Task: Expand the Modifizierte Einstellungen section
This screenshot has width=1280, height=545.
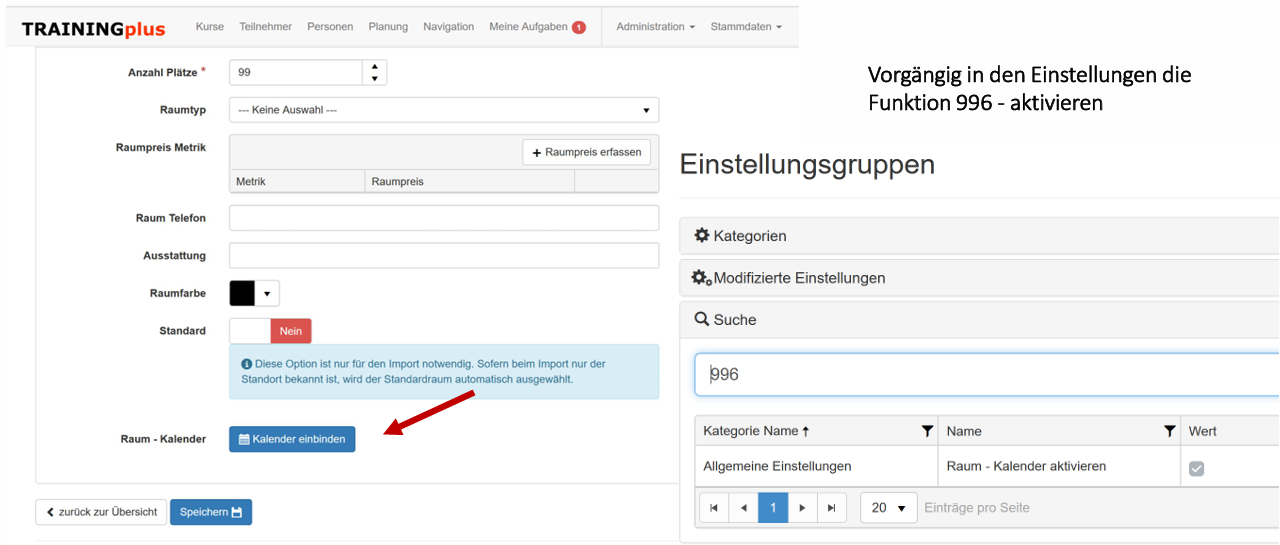Action: pyautogui.click(x=979, y=278)
